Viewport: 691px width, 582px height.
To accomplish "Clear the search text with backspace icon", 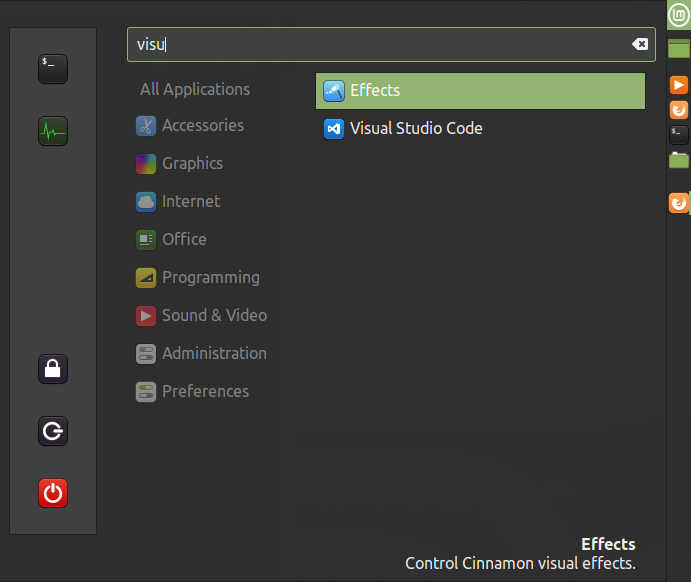I will (640, 44).
